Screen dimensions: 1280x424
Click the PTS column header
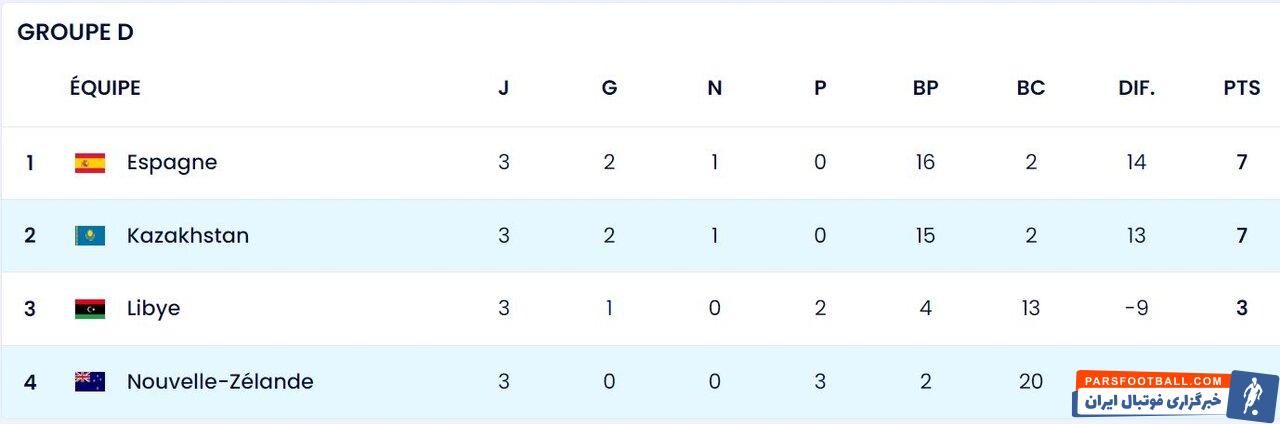1241,88
